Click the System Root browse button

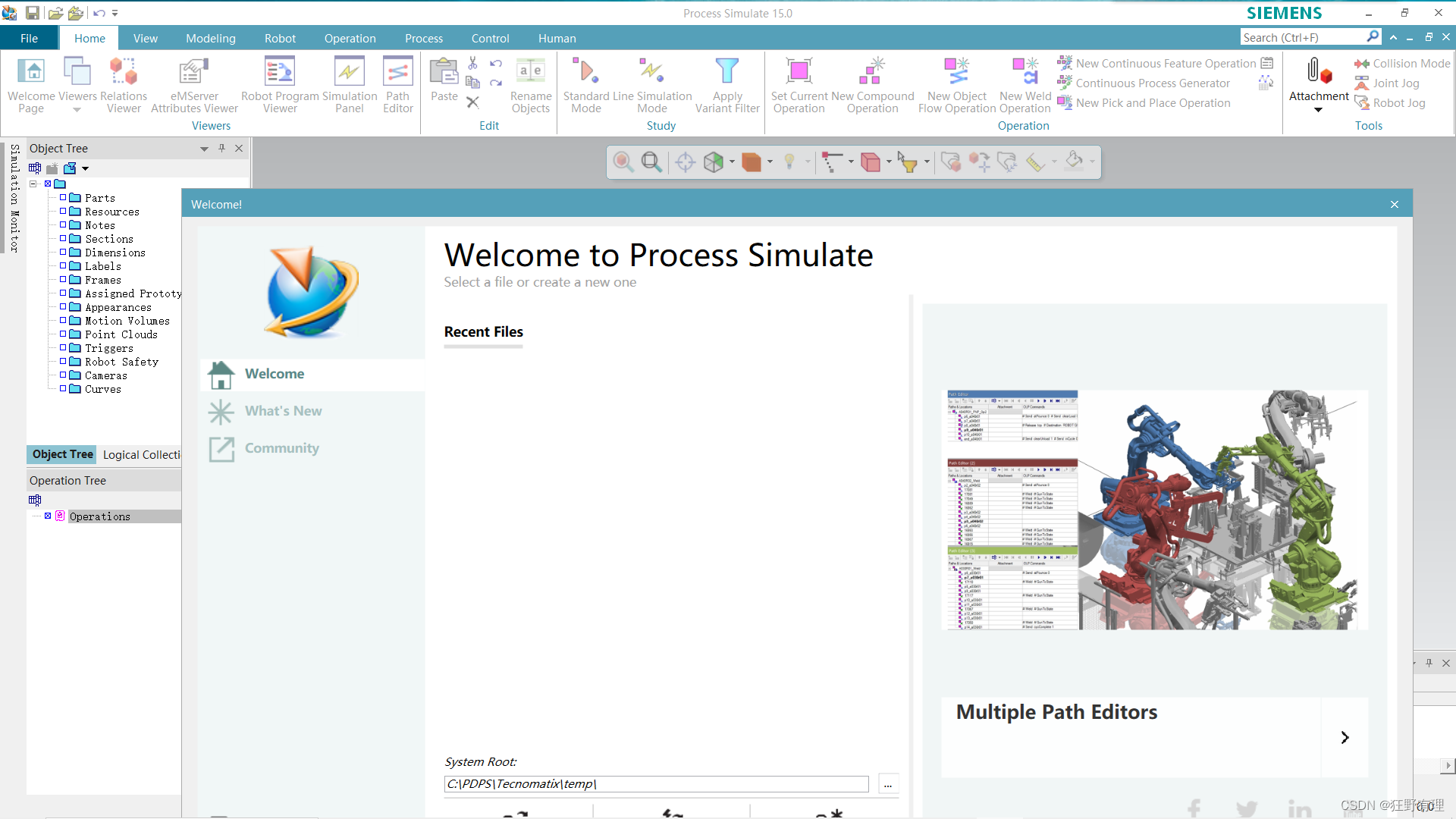(x=888, y=784)
